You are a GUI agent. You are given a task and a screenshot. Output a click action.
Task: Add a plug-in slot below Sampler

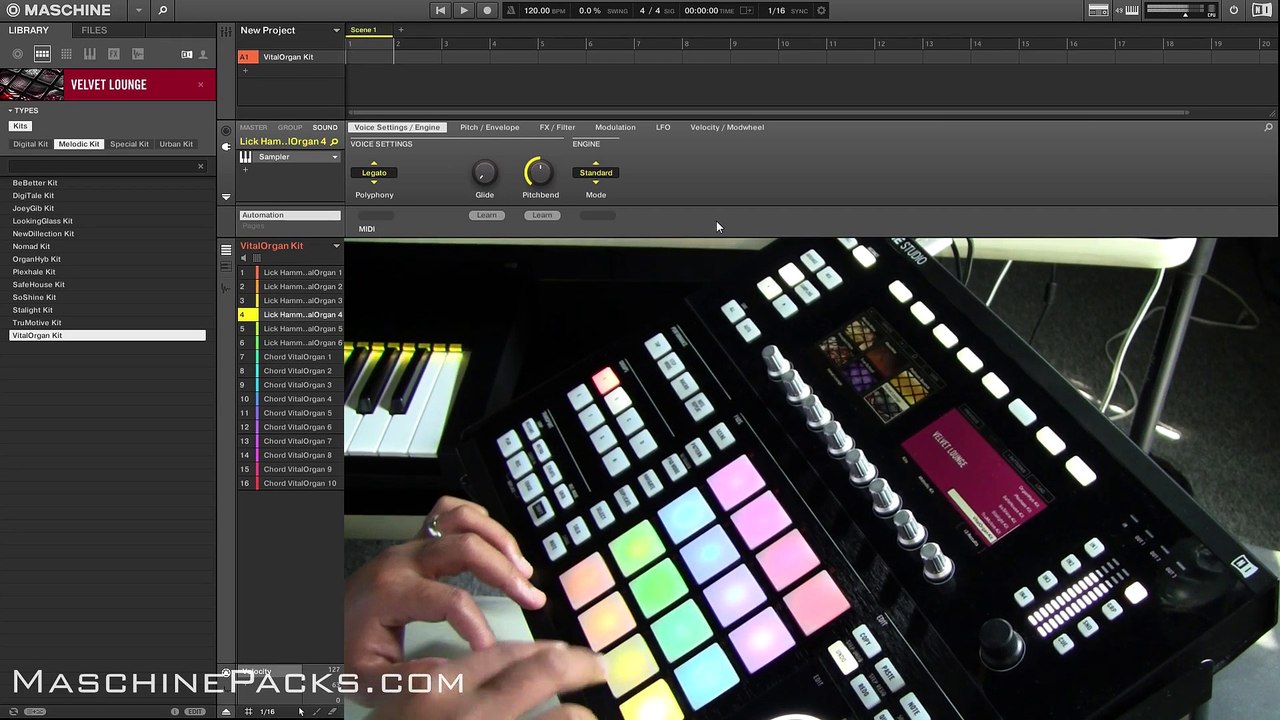pos(245,170)
